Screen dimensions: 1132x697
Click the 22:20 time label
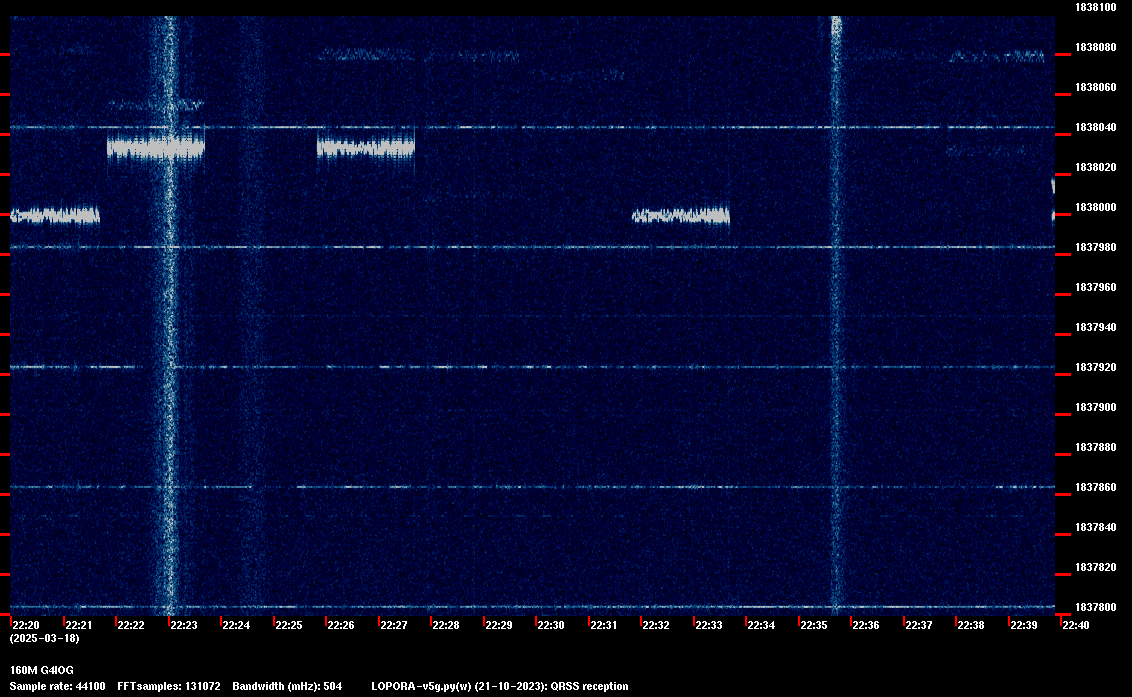click(25, 625)
